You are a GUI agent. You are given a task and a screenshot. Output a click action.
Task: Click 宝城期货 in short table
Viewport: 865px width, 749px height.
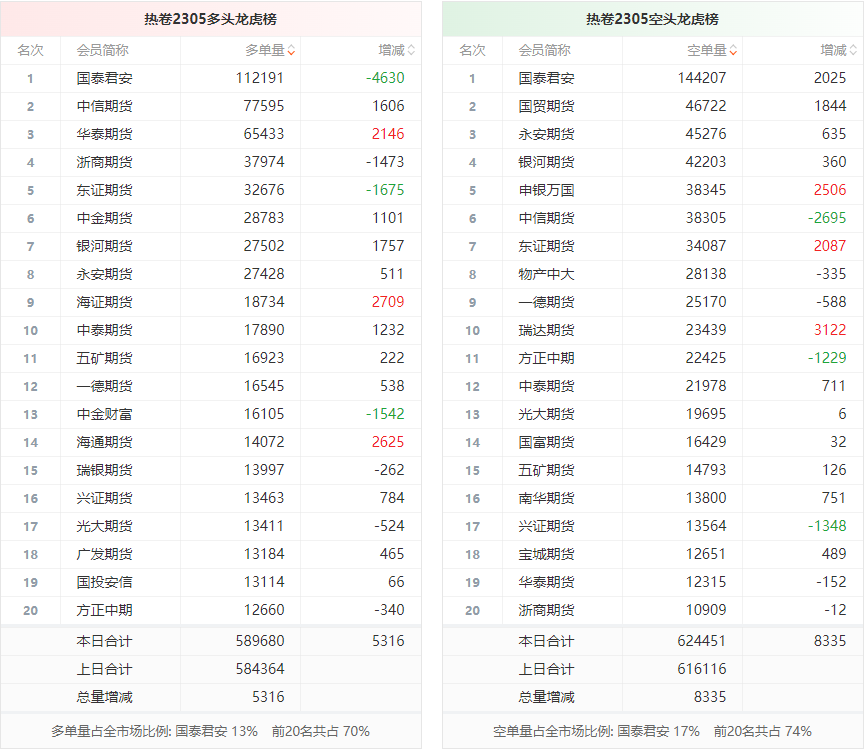[546, 554]
